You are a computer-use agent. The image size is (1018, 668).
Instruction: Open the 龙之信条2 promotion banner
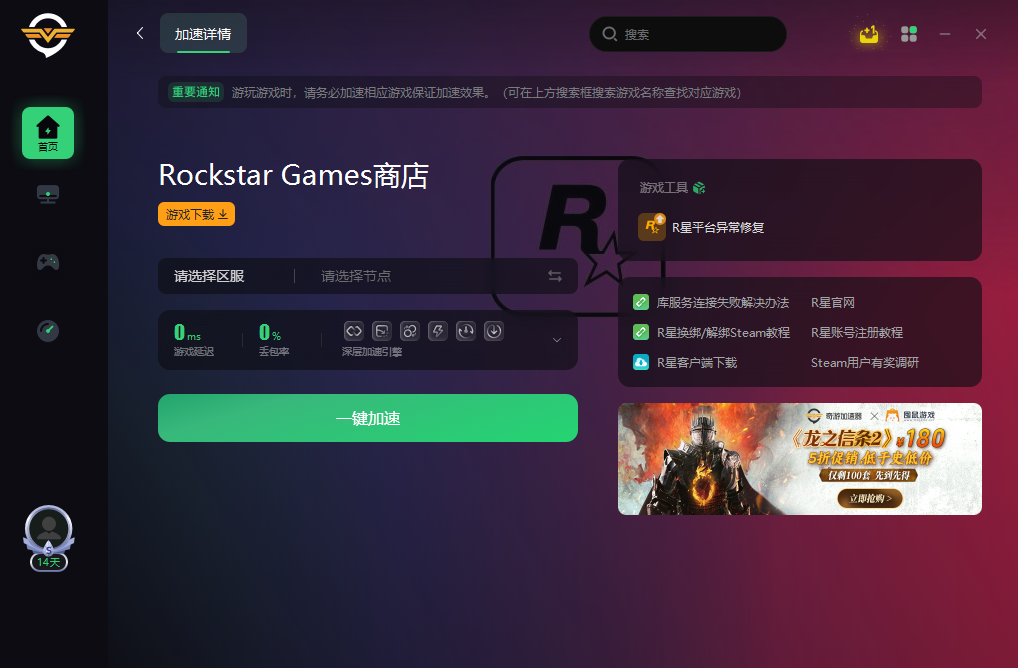[800, 459]
